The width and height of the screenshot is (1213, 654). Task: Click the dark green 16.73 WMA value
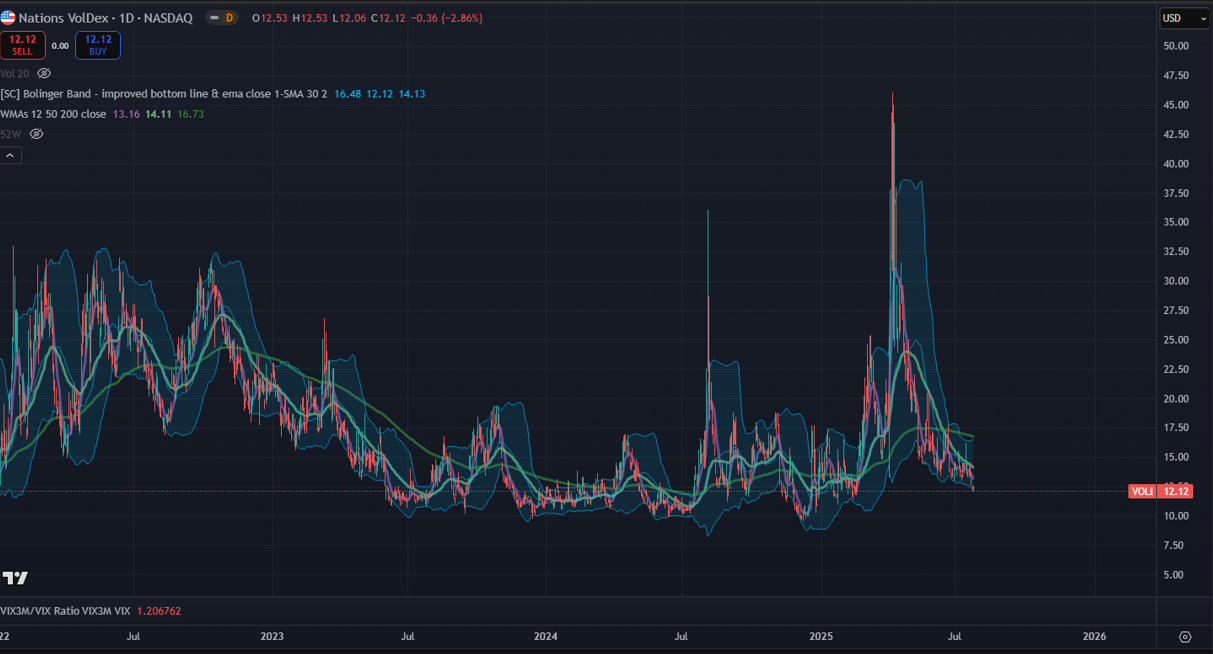pyautogui.click(x=190, y=114)
